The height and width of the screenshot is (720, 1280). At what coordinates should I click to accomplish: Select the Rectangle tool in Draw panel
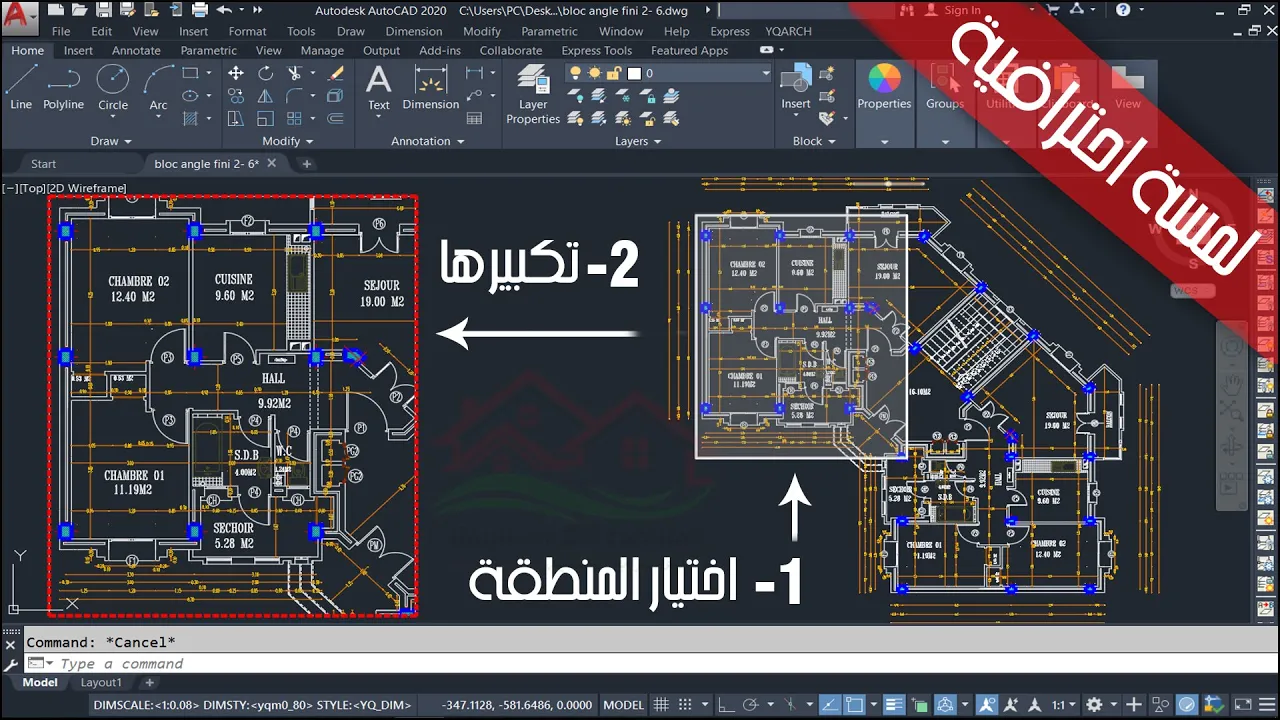point(190,73)
